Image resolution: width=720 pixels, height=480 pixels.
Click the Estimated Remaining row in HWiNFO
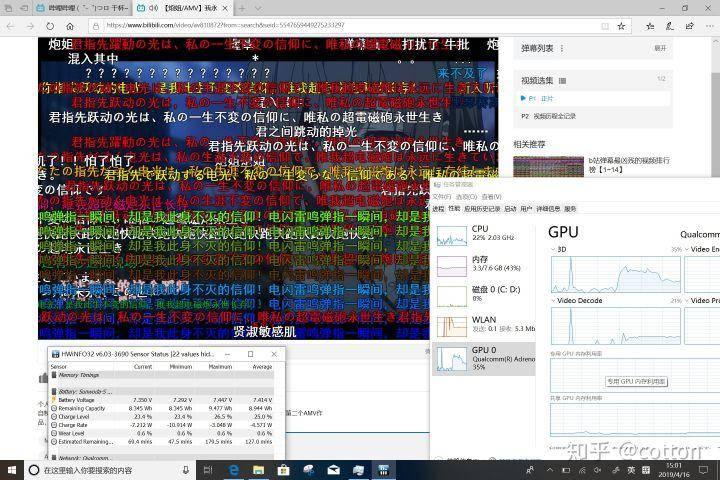click(163, 441)
